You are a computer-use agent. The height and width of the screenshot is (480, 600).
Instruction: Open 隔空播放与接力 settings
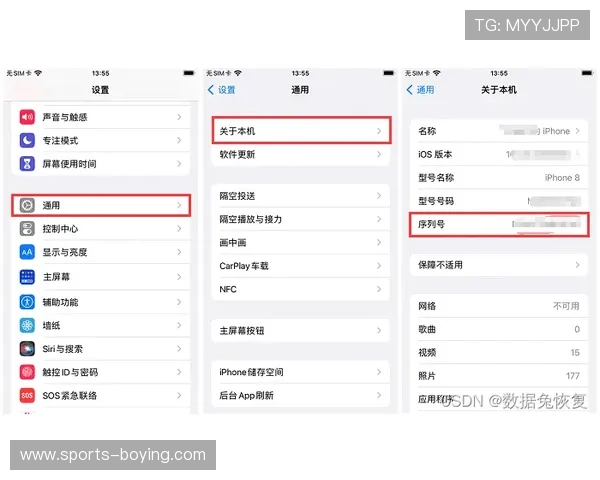(301, 219)
